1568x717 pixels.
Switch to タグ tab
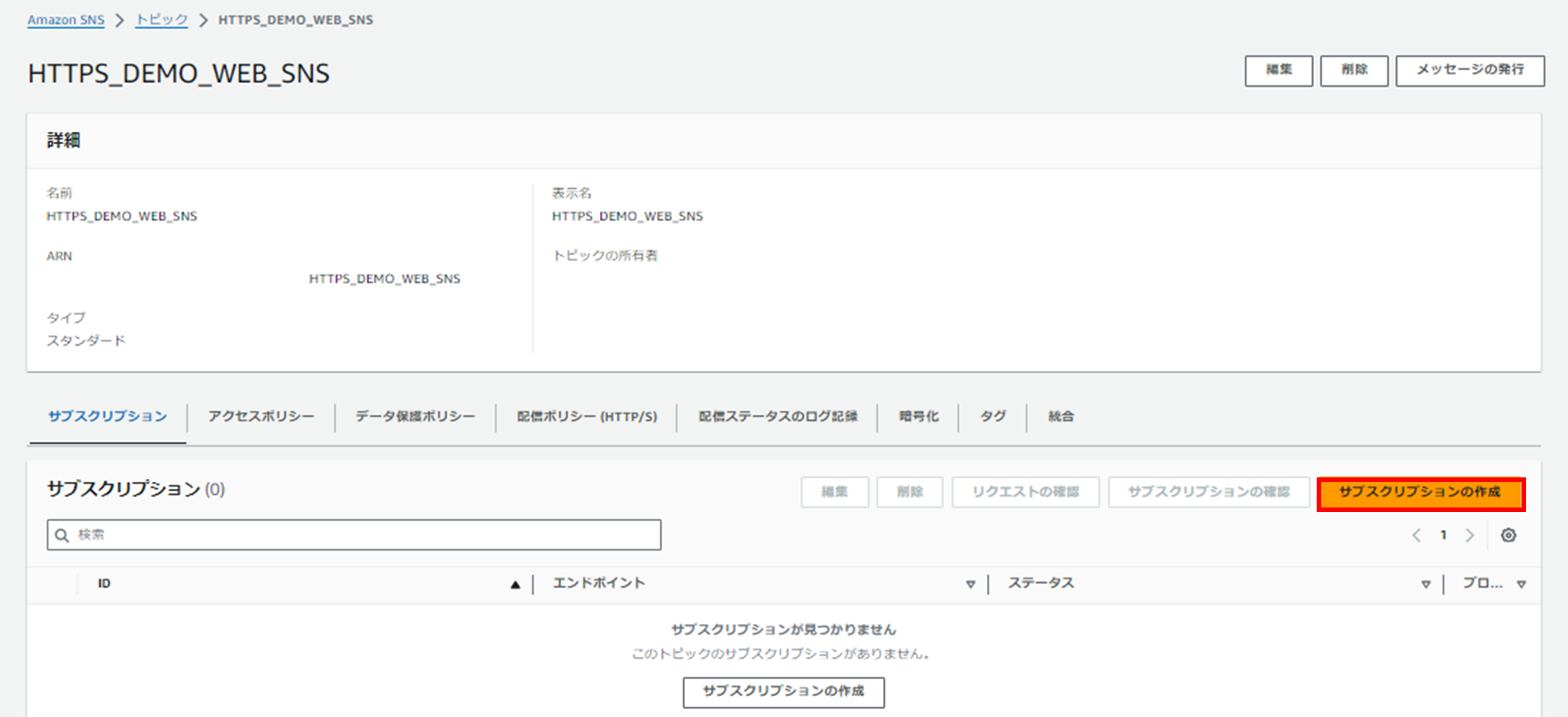coord(993,416)
